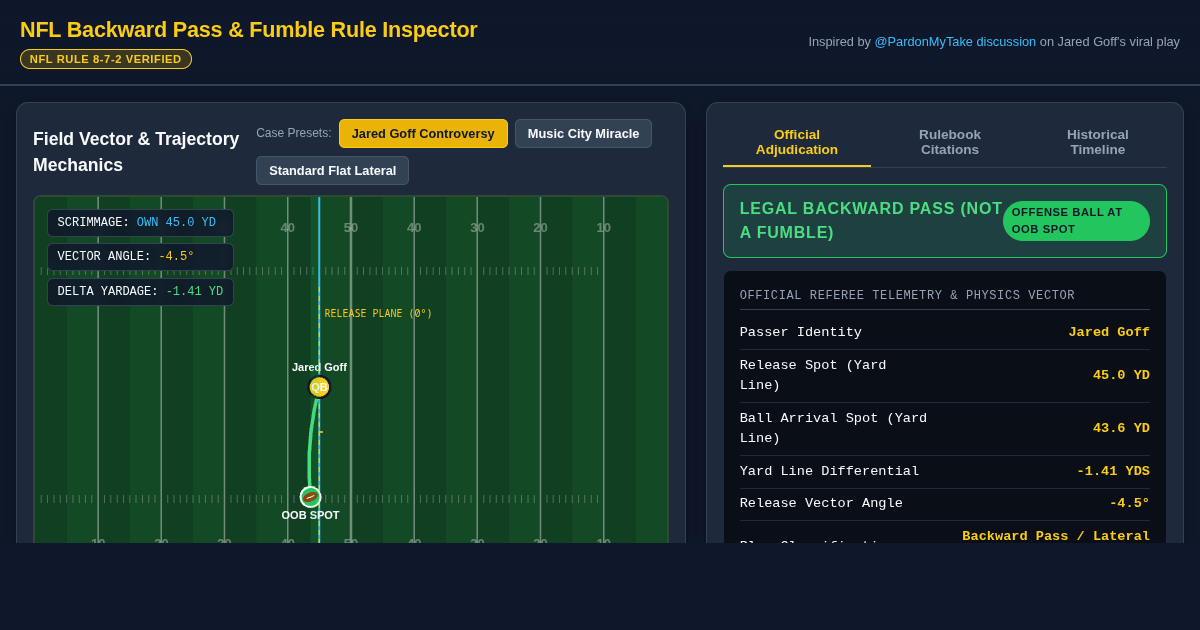This screenshot has width=1200, height=630.
Task: Click the Jared Goff player label on field
Action: tap(319, 367)
